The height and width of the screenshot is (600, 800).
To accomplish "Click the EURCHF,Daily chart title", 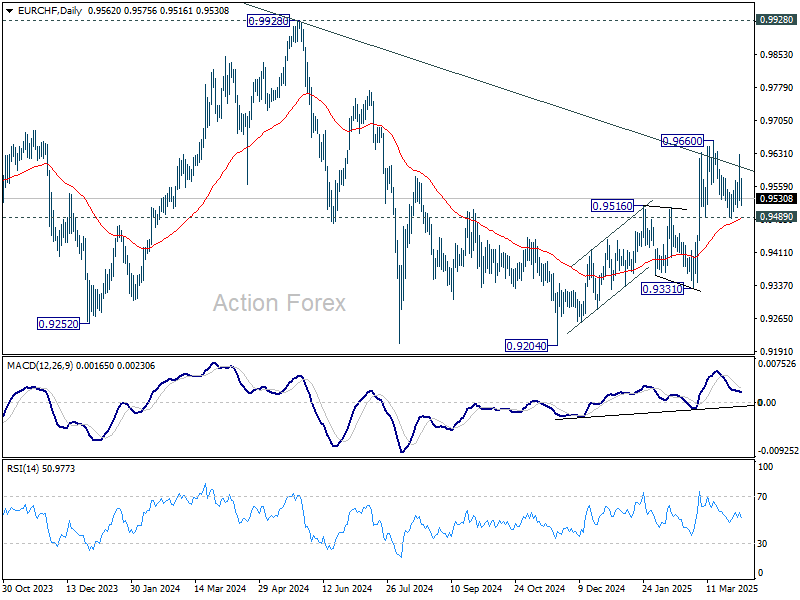I will pyautogui.click(x=49, y=11).
